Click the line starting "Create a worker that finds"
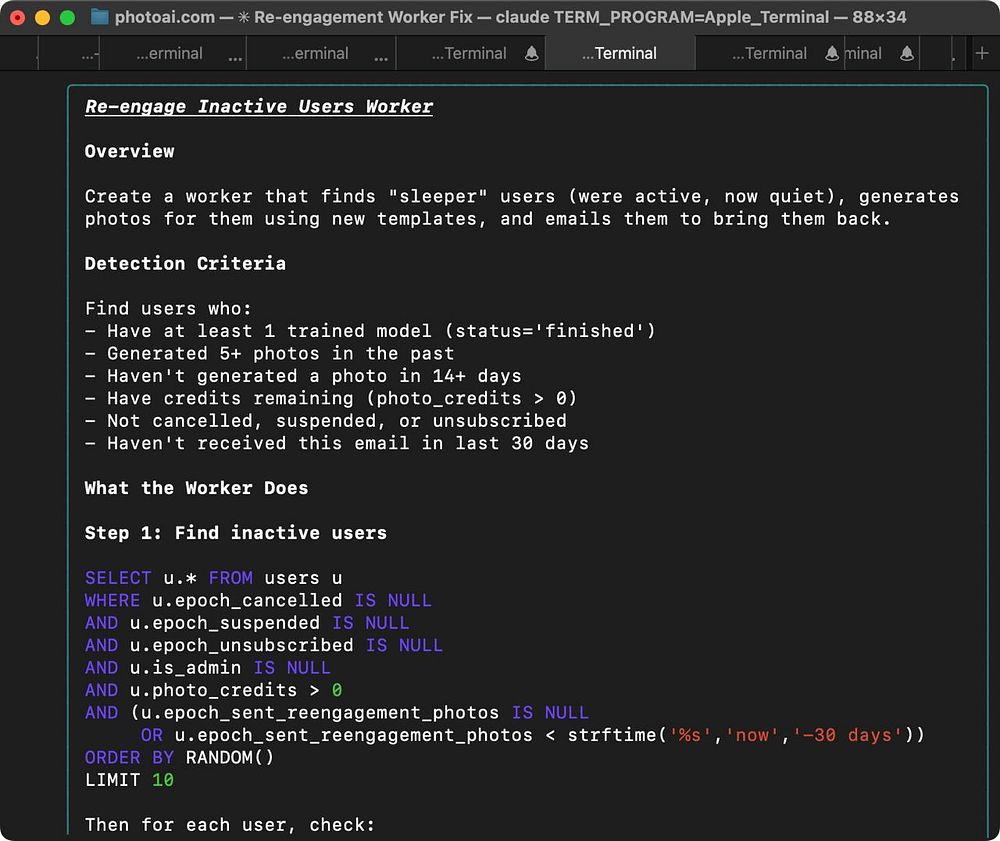Viewport: 1000px width, 841px height. 521,196
